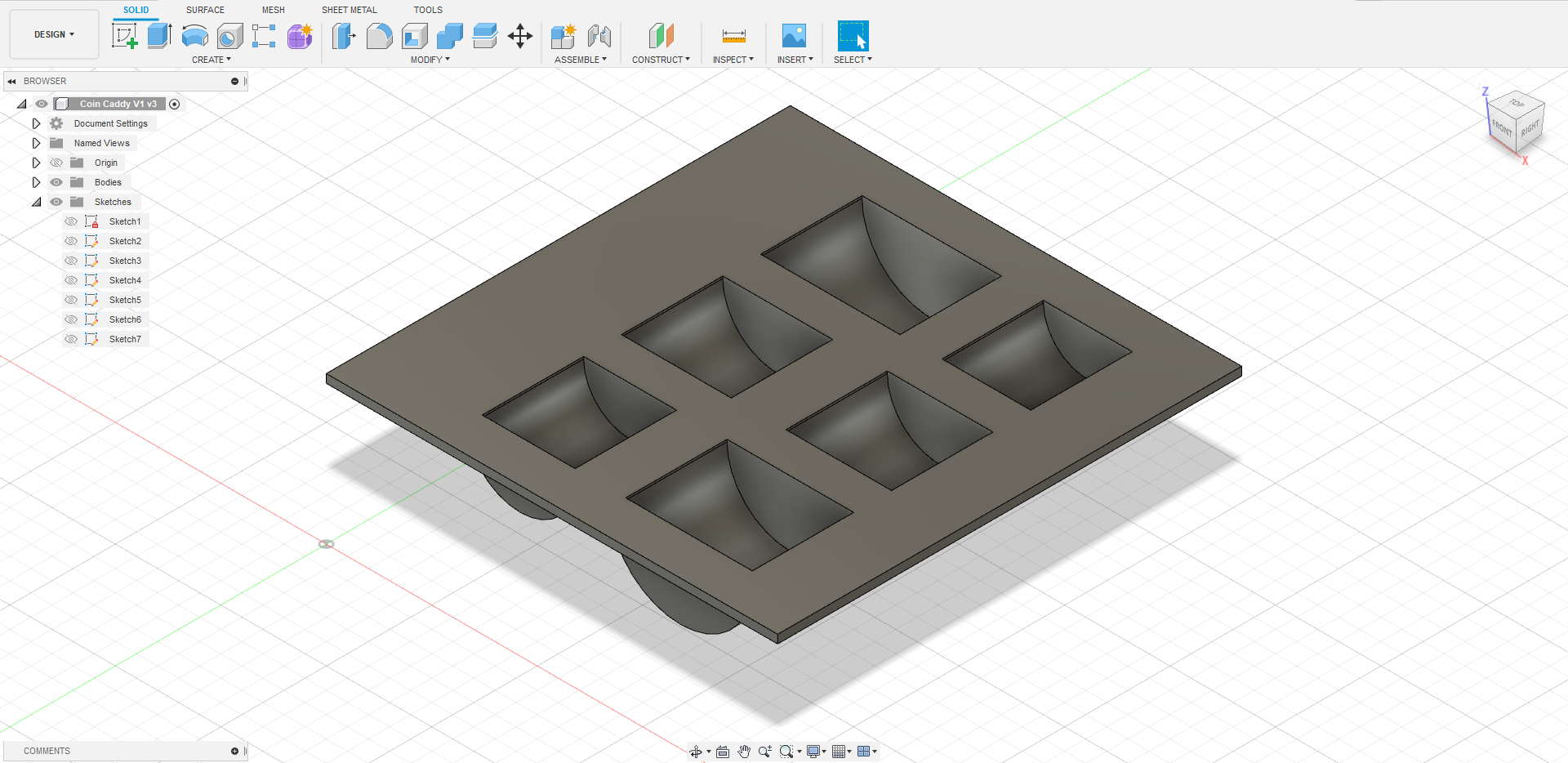Screen dimensions: 1568x763
Task: Open the INSERT dropdown menu
Action: pyautogui.click(x=795, y=60)
